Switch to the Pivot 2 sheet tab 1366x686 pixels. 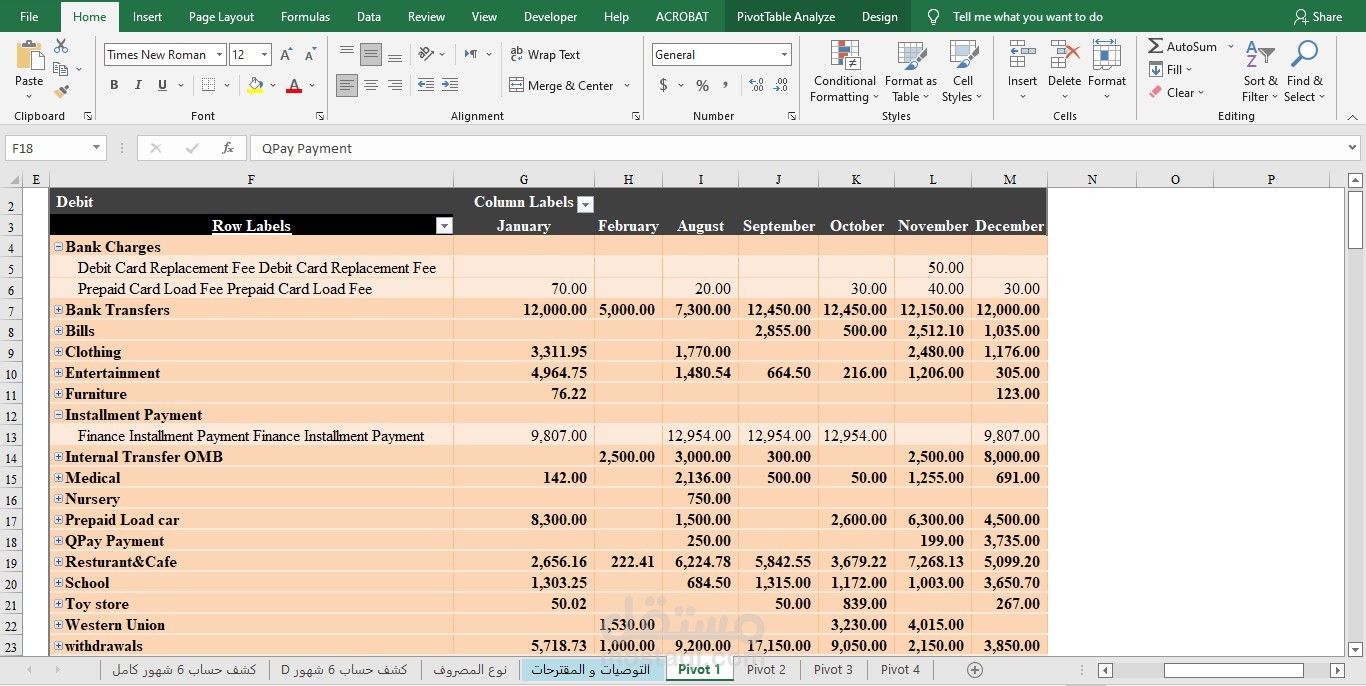click(766, 670)
